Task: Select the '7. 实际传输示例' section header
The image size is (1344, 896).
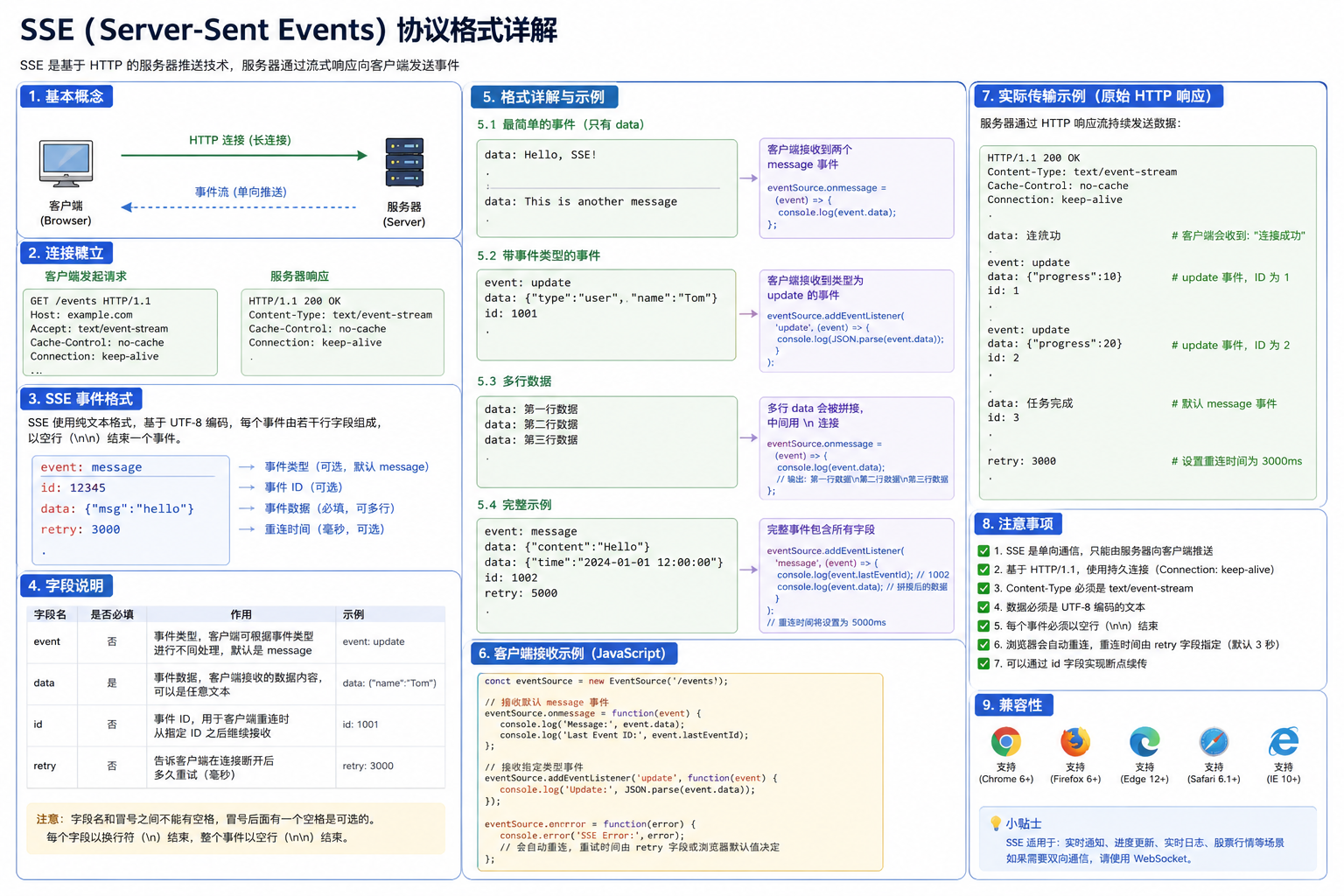Action: 1098,96
